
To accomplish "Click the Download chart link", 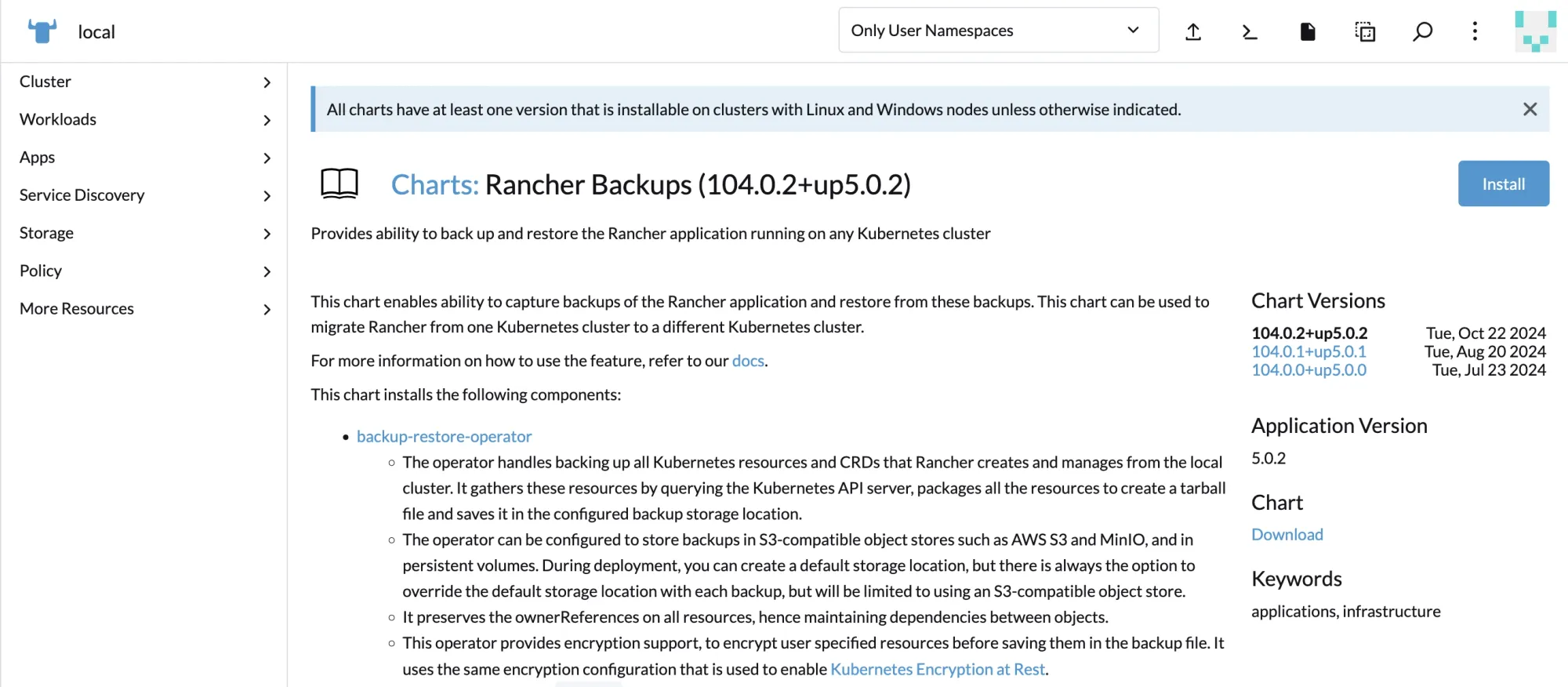I will (1287, 534).
